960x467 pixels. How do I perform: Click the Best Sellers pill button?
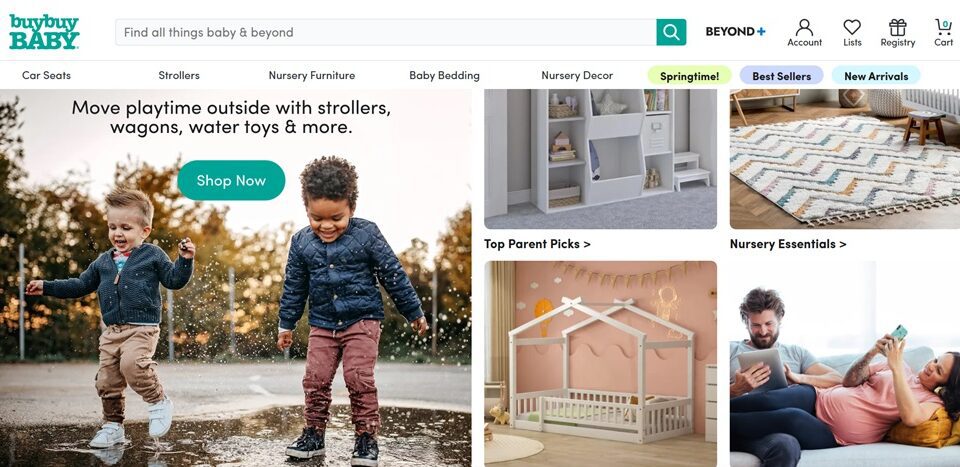(781, 76)
